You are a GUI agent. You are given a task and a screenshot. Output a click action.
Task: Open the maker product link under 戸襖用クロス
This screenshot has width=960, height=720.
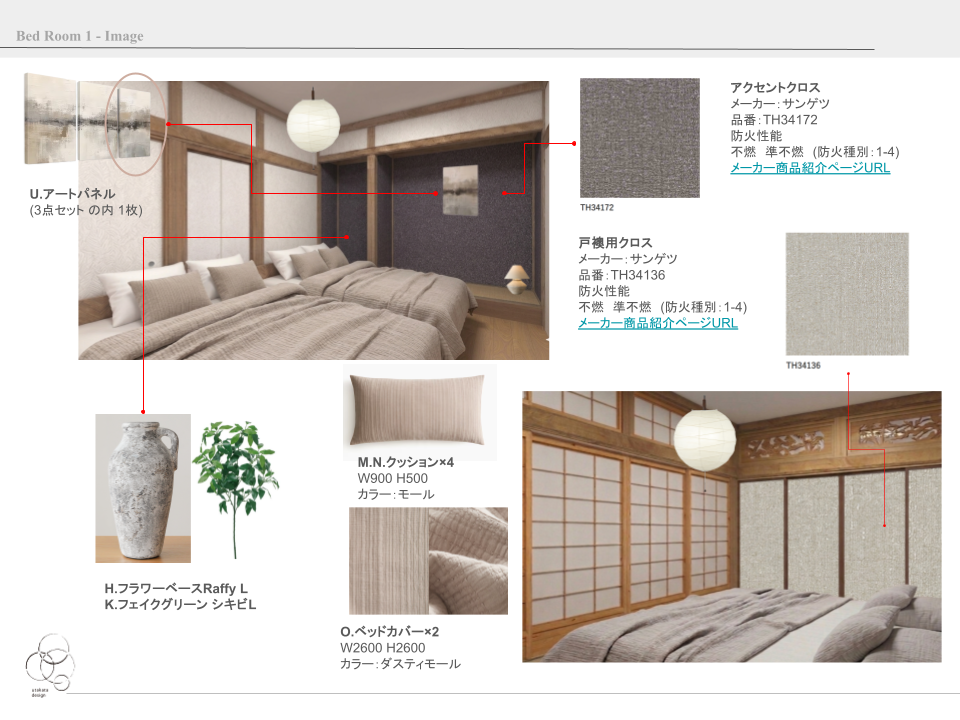(x=658, y=323)
